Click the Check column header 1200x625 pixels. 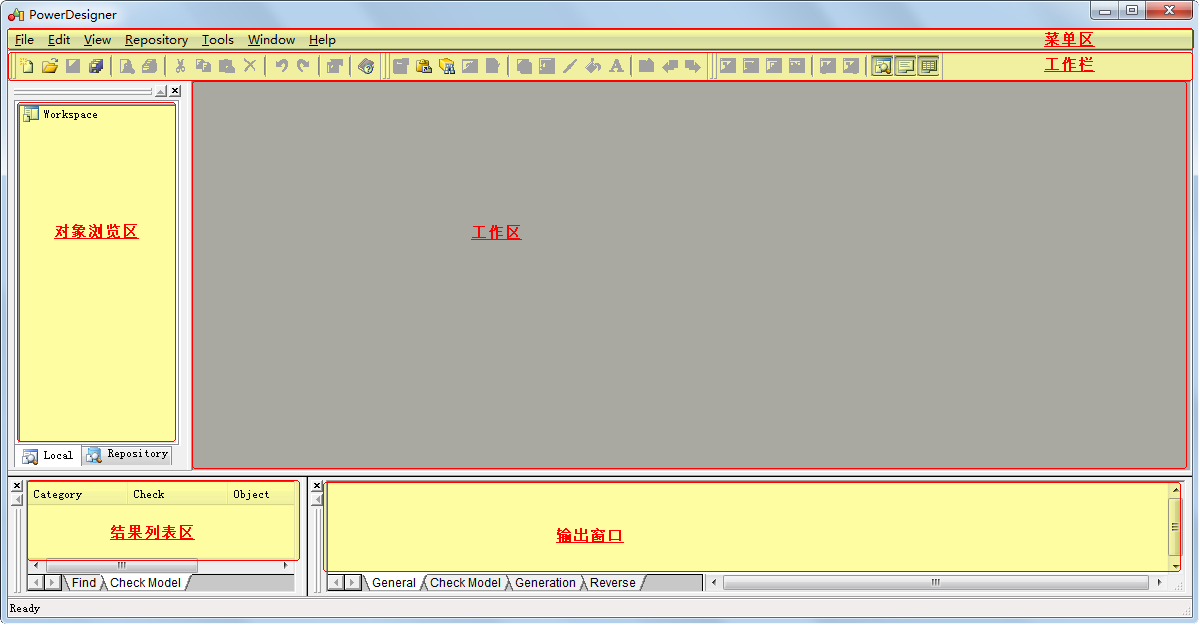coord(178,494)
